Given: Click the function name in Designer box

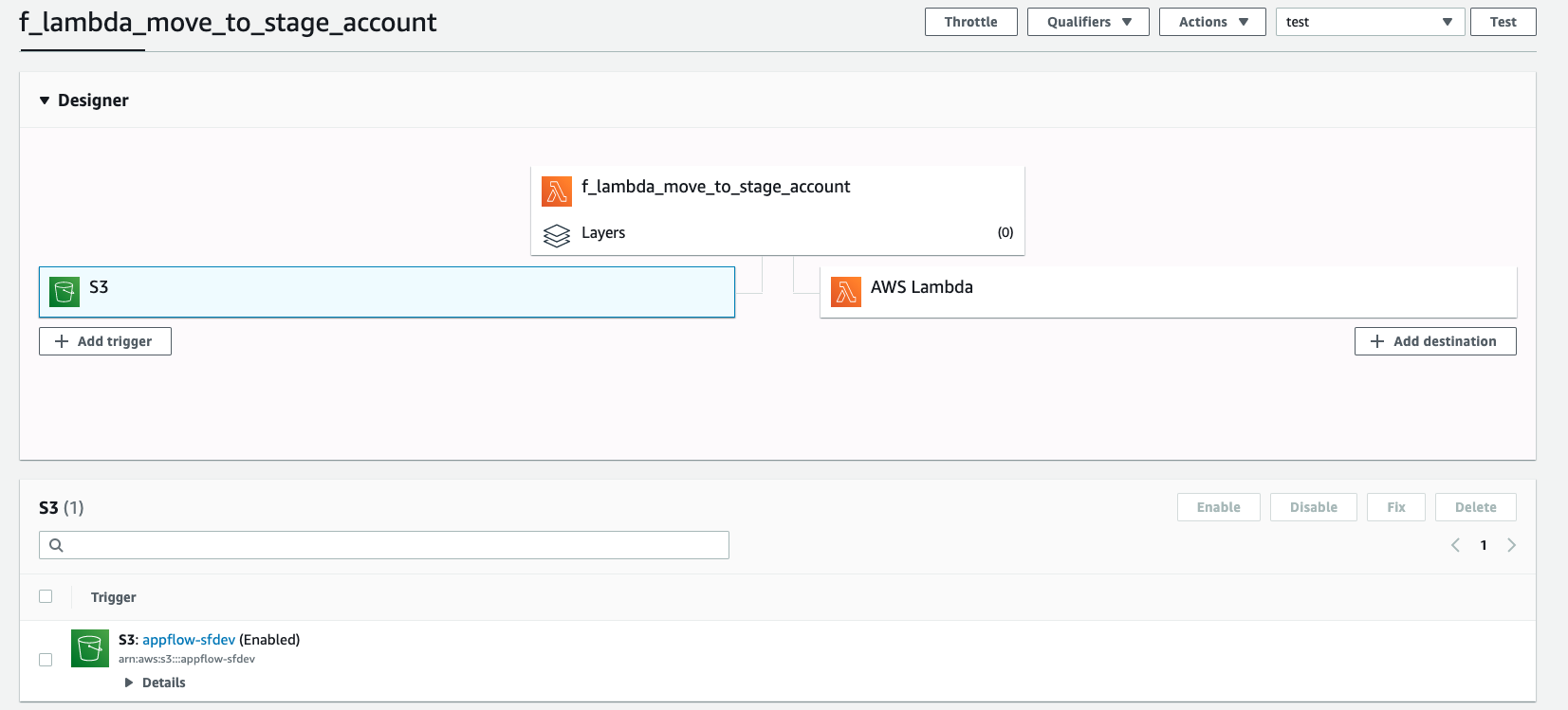Looking at the screenshot, I should coord(715,187).
